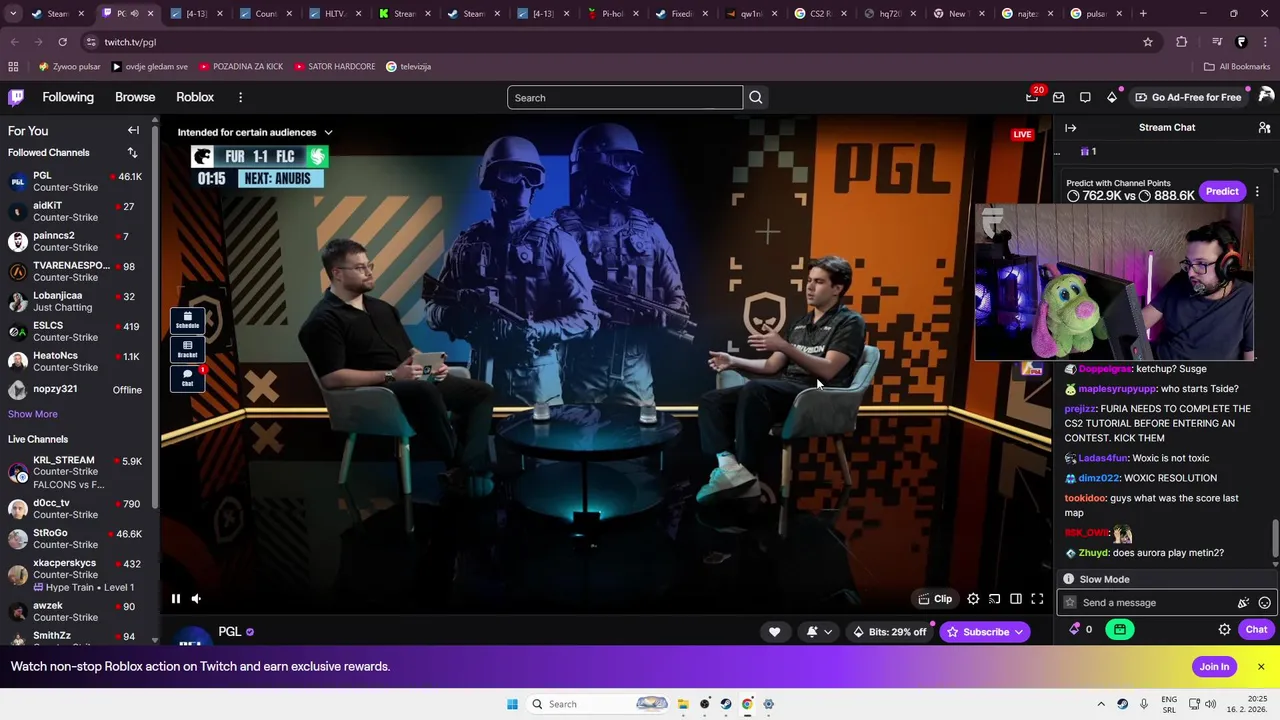1280x720 pixels.
Task: Go to Following tab
Action: [x=68, y=97]
